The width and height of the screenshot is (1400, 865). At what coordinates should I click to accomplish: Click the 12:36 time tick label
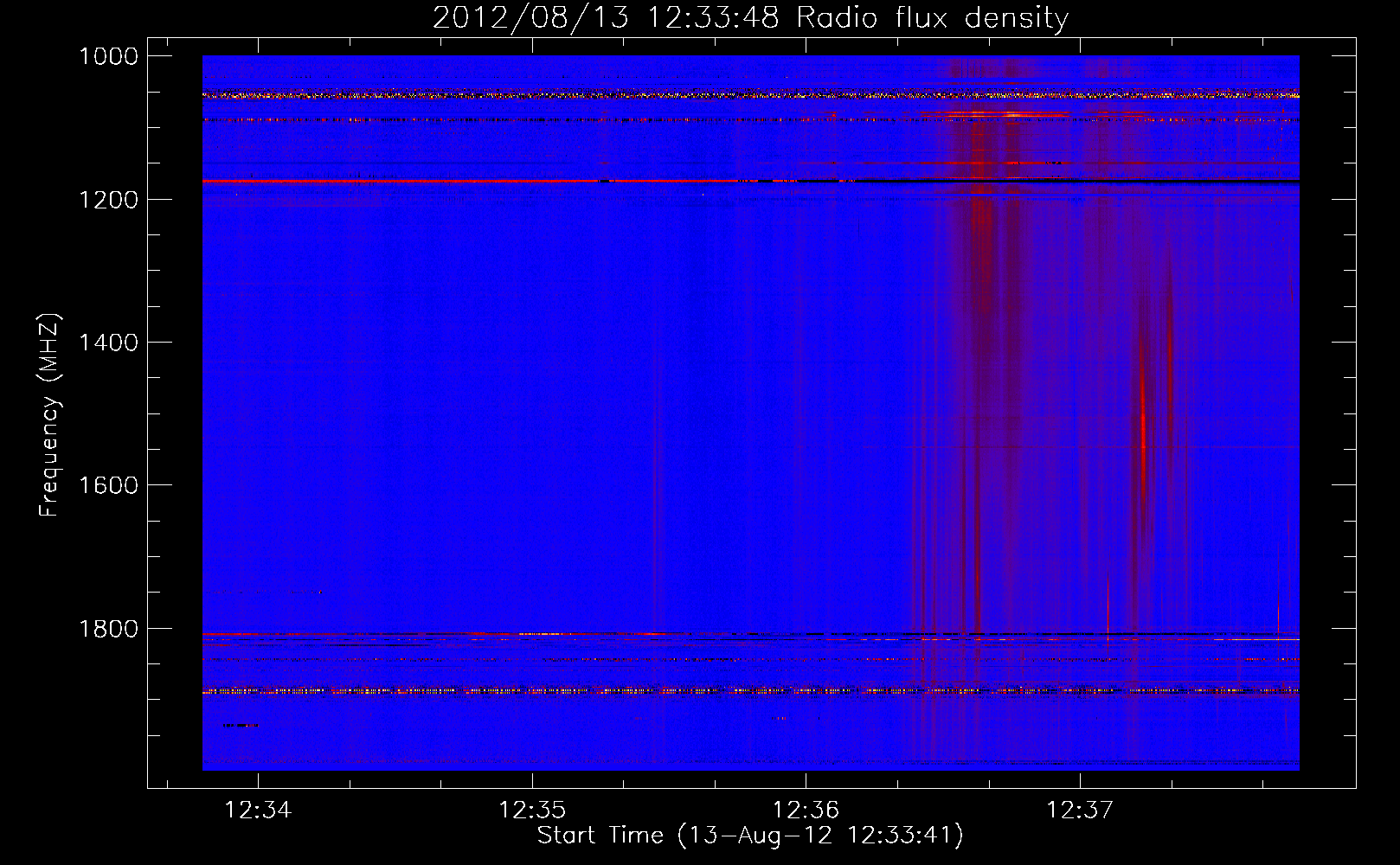(806, 811)
